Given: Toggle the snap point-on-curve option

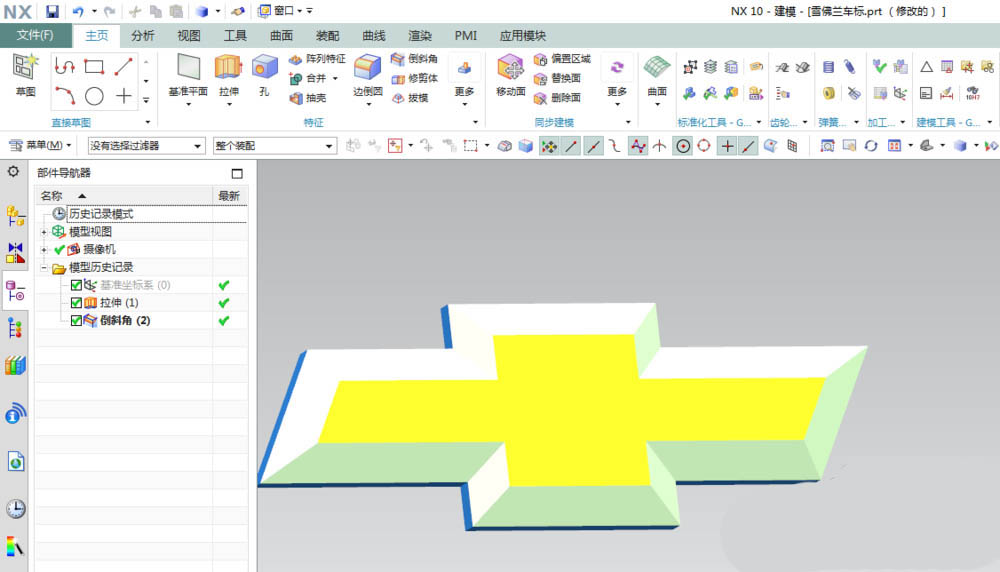Looking at the screenshot, I should click(748, 146).
